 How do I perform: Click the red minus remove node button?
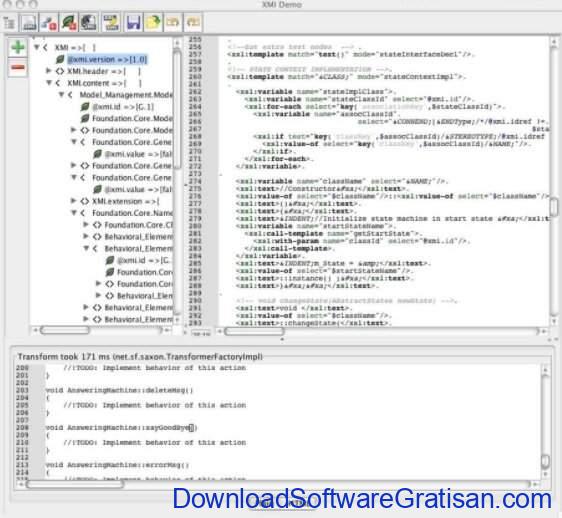(18, 67)
